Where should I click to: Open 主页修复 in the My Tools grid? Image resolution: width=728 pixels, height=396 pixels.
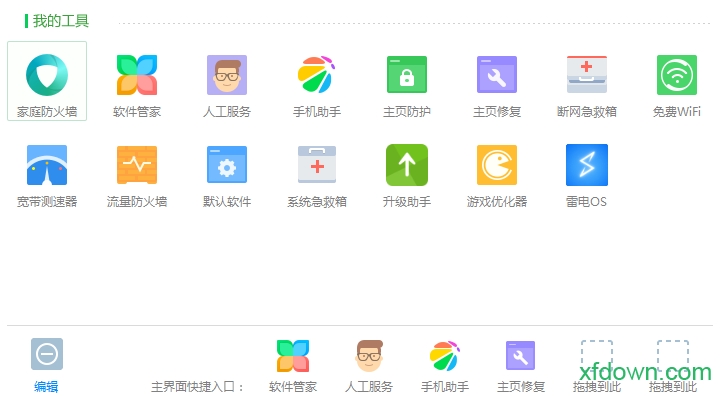click(x=497, y=75)
